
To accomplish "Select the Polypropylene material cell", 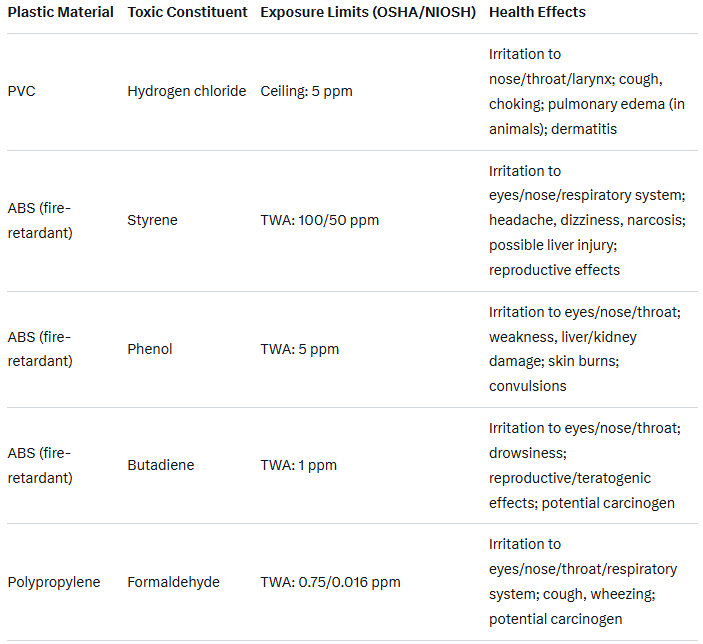I will (54, 582).
